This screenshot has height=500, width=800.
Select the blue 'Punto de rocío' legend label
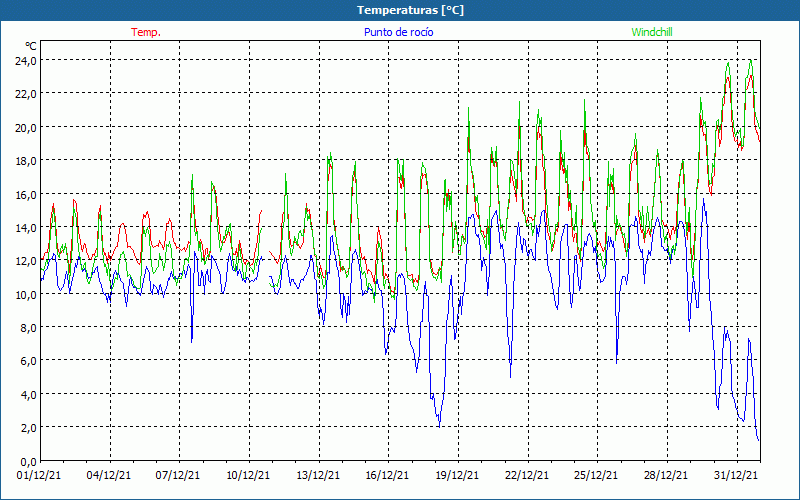[x=398, y=32]
